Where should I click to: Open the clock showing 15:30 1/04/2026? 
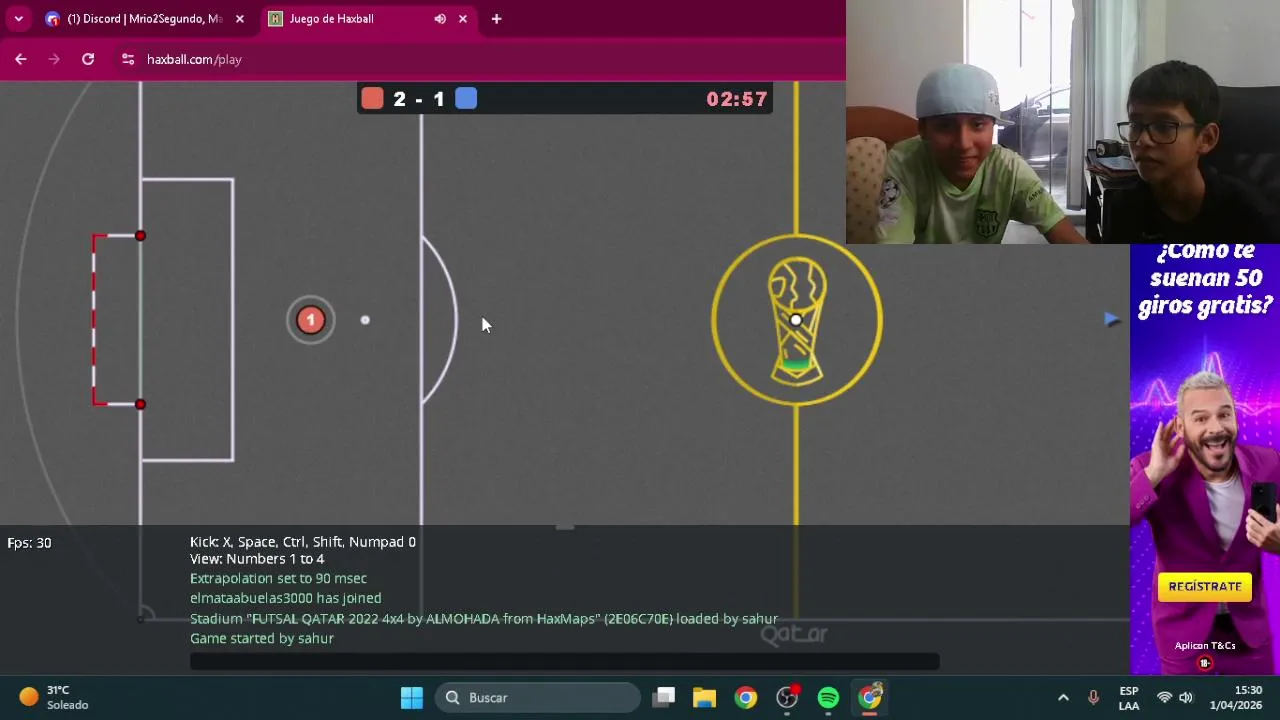[1235, 698]
